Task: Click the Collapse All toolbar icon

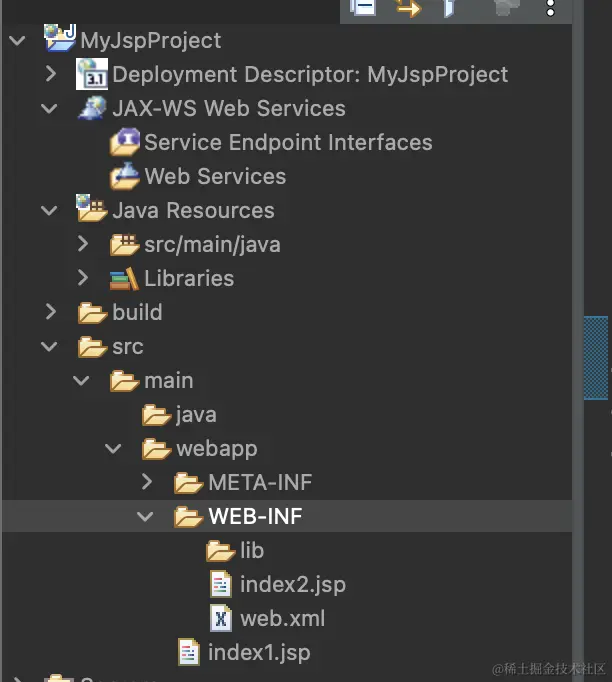Action: pos(363,8)
